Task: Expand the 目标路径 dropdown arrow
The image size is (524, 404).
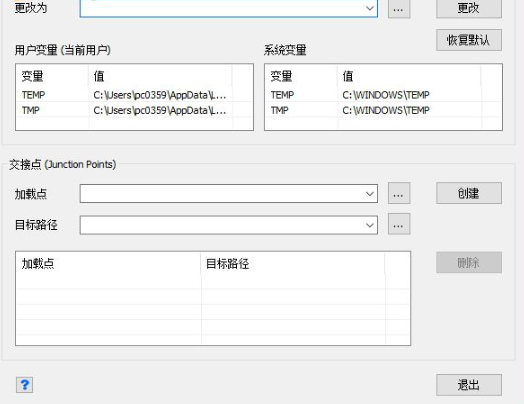Action: (x=370, y=225)
